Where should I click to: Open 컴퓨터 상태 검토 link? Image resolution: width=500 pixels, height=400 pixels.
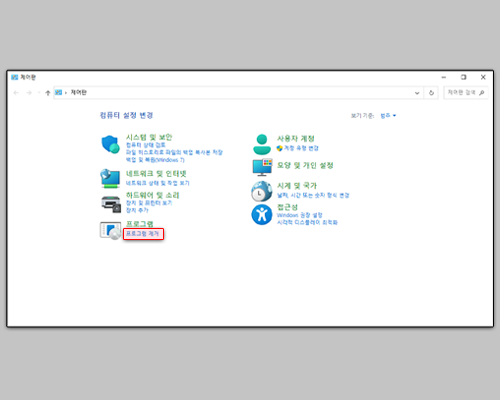[x=146, y=145]
